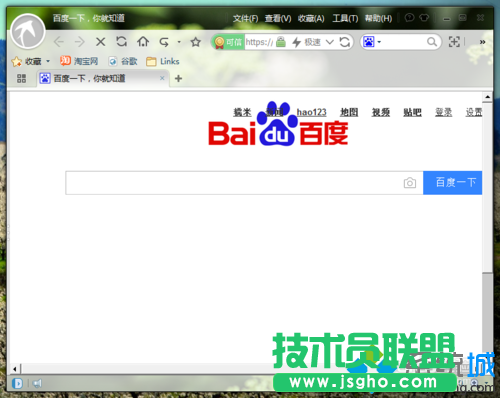Click the magnifier search icon
The height and width of the screenshot is (398, 500).
click(x=432, y=42)
